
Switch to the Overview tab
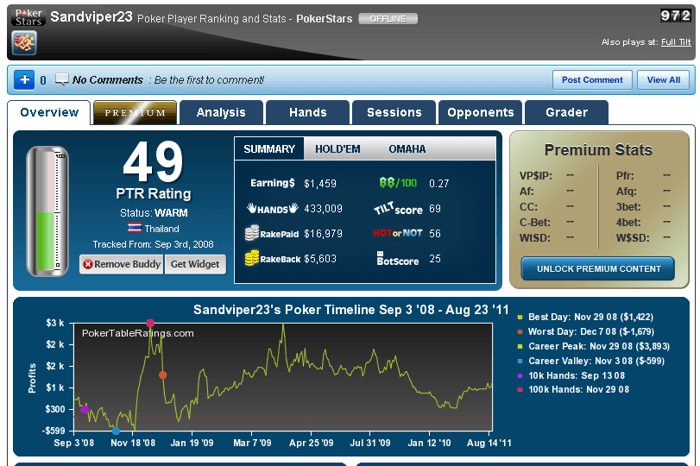pos(49,112)
